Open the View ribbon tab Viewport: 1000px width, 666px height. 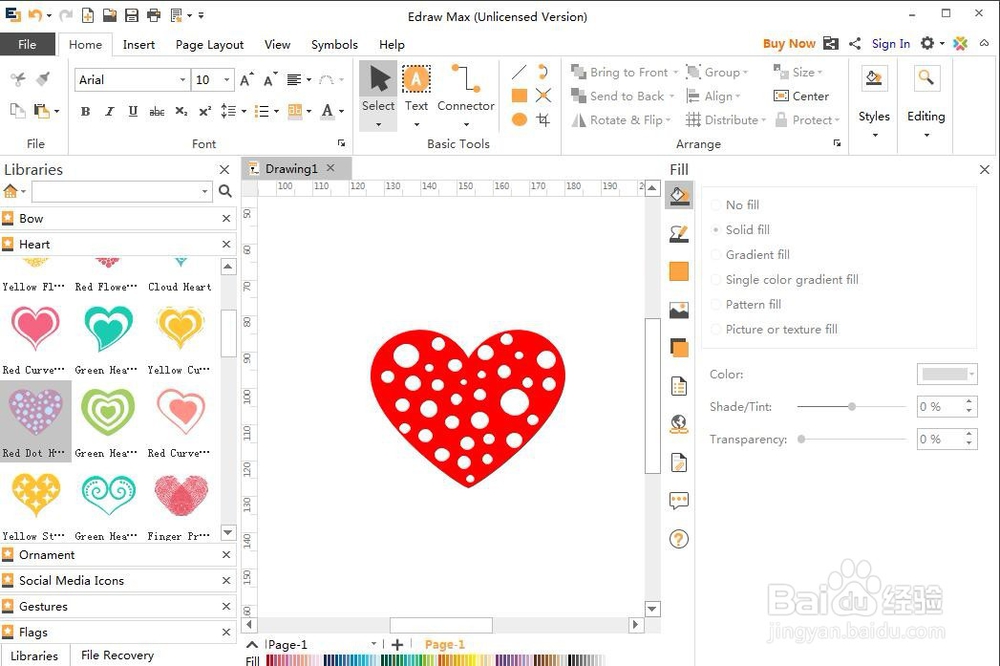[277, 45]
